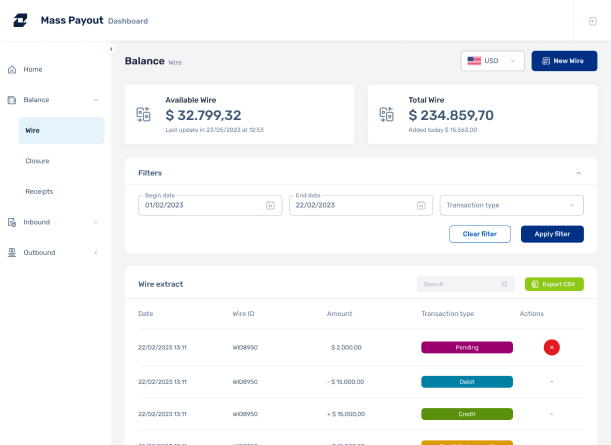611x445 pixels.
Task: Click the Available Wire balance icon
Action: (143, 114)
